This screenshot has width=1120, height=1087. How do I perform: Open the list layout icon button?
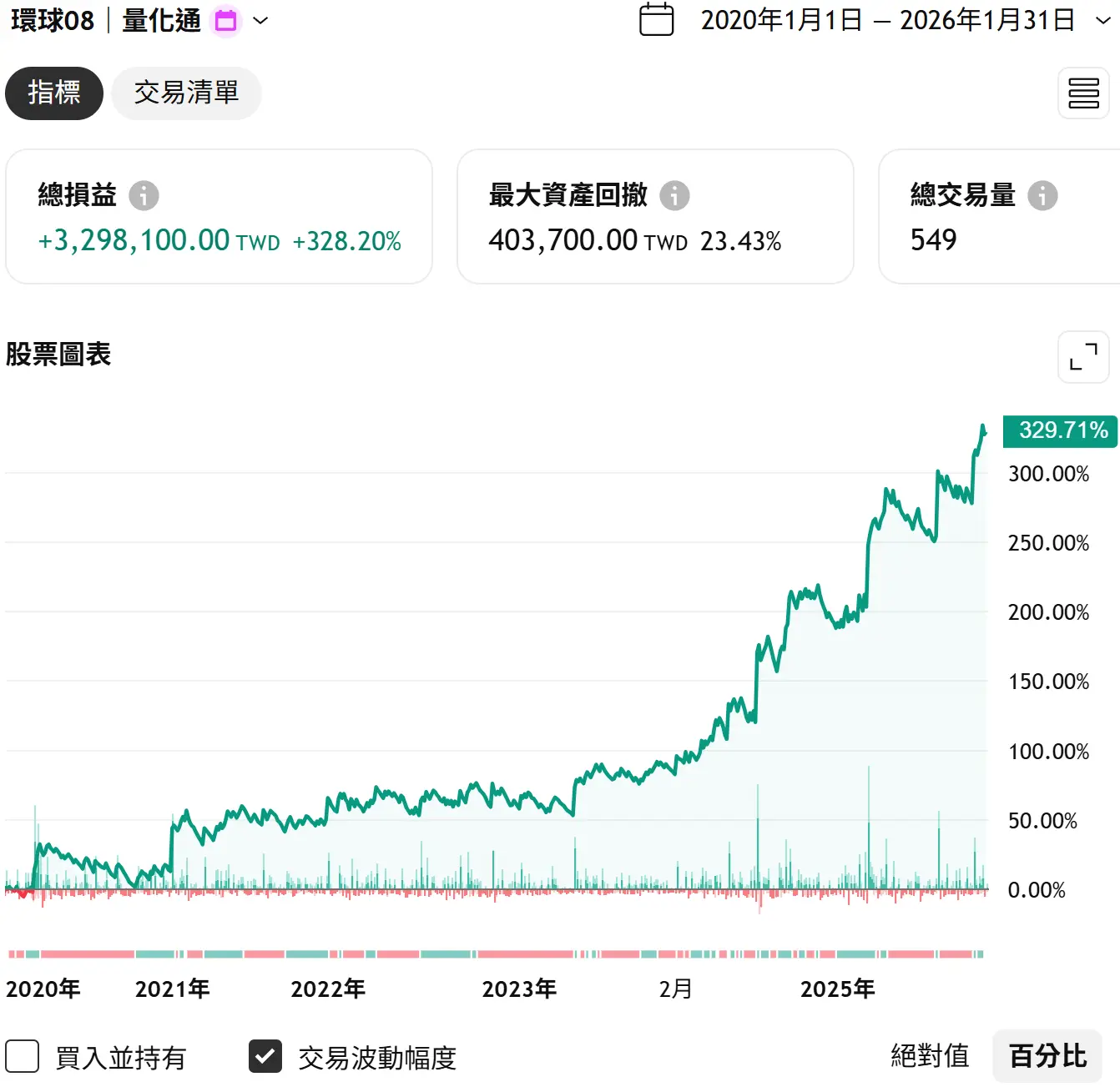pos(1083,93)
